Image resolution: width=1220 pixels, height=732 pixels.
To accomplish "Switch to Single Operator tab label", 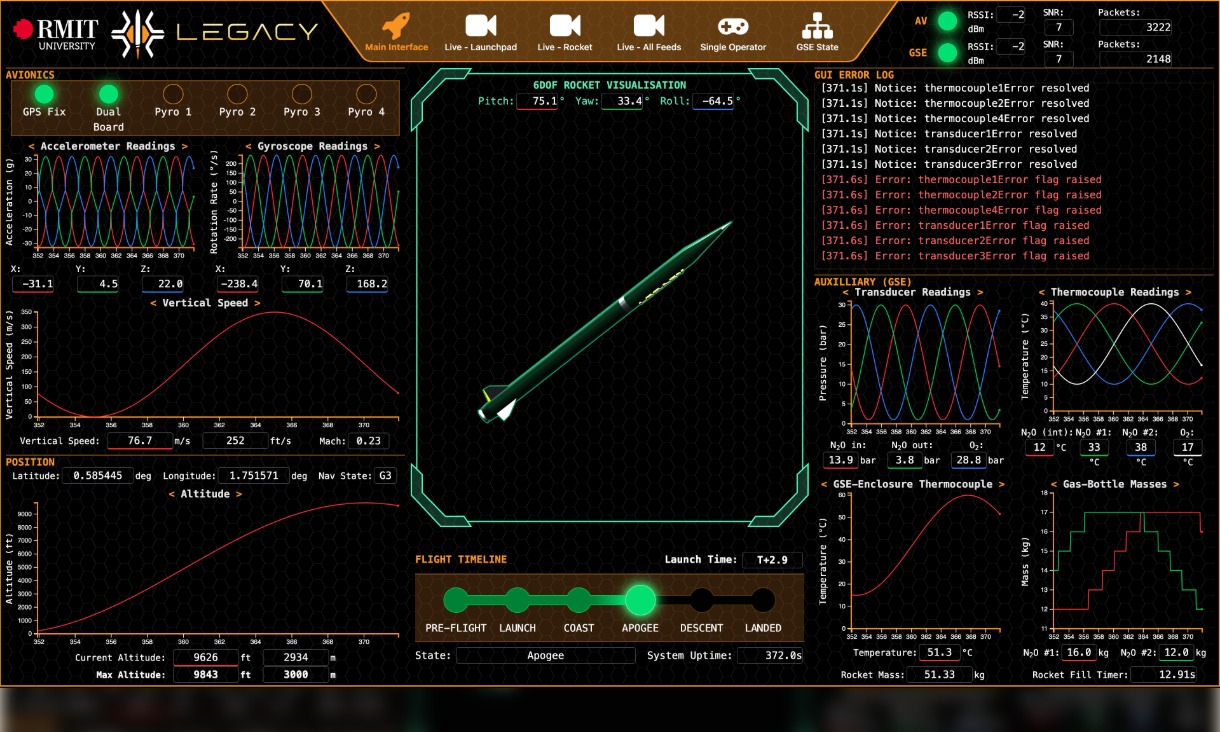I will click(733, 47).
